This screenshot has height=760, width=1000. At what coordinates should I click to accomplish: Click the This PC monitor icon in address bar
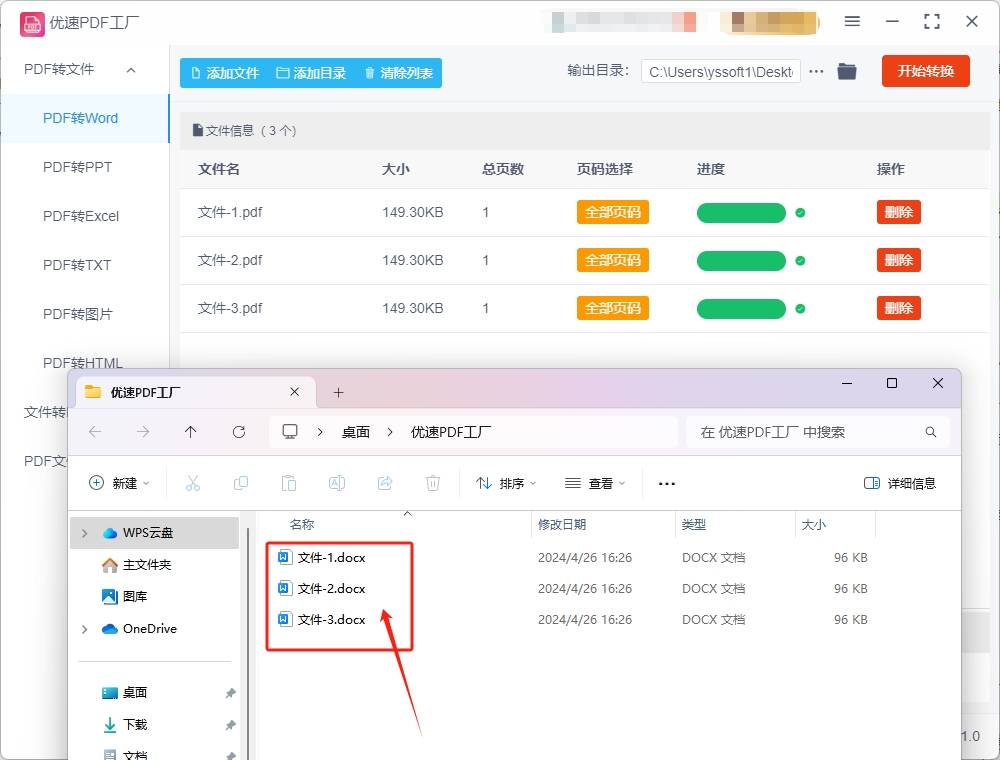coord(290,432)
